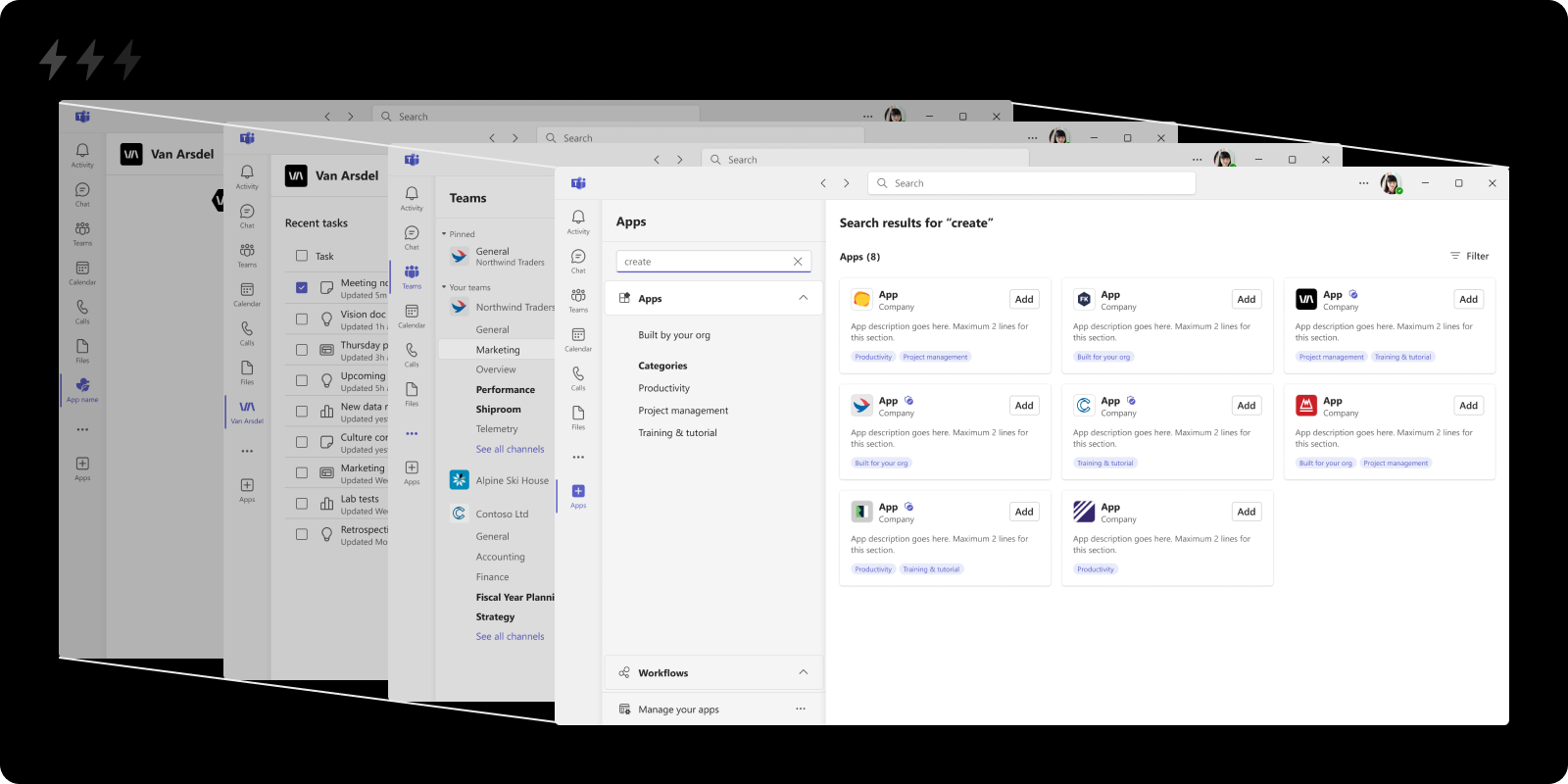Open more options beside Manage your apps
Screen dimensions: 1568x784
(801, 709)
